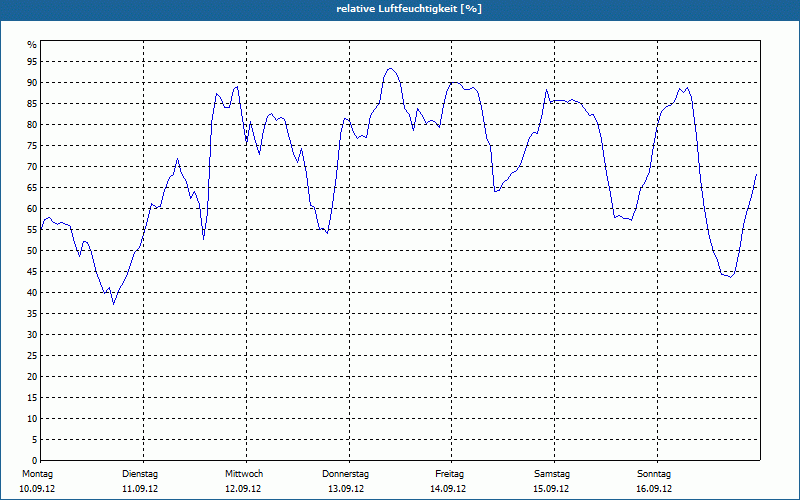Click the y-axis value '10'
The image size is (800, 500).
(x=32, y=419)
